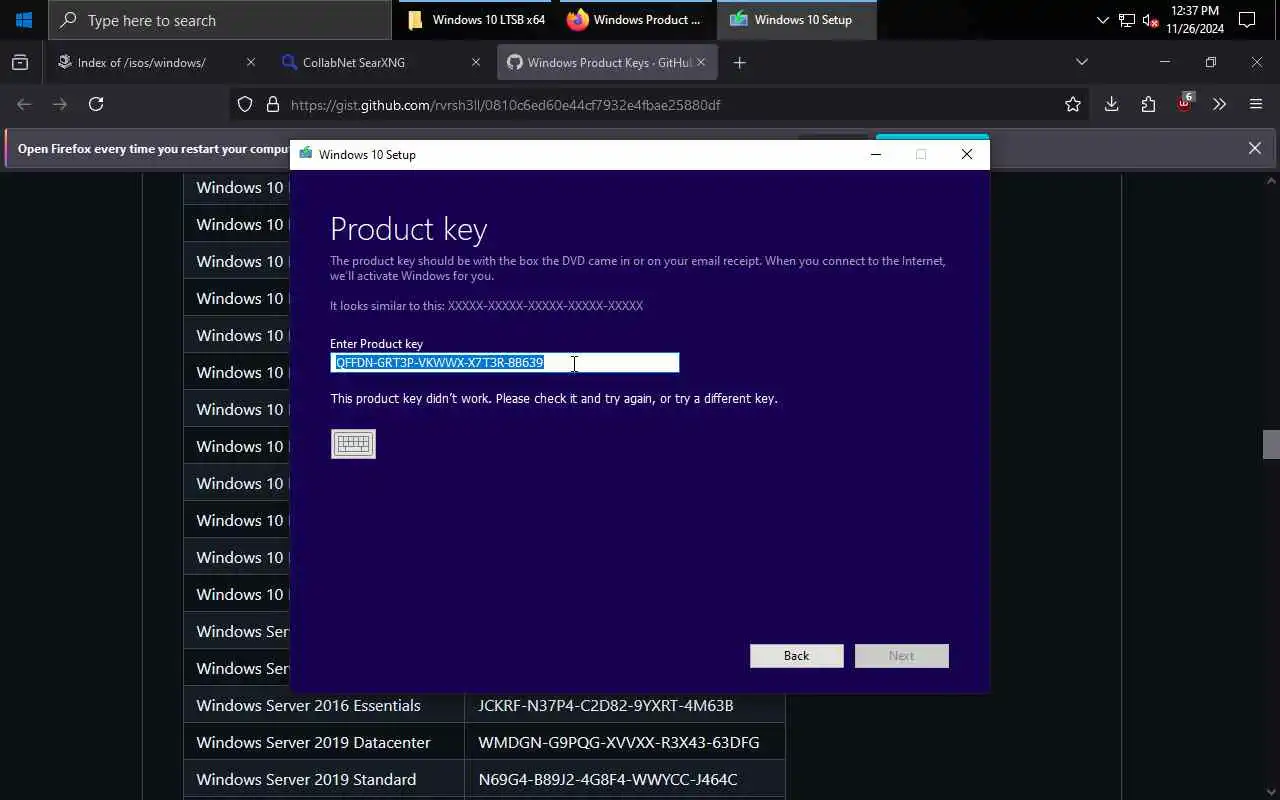This screenshot has height=800, width=1280.
Task: Minimize the Firefox window
Action: (1164, 62)
